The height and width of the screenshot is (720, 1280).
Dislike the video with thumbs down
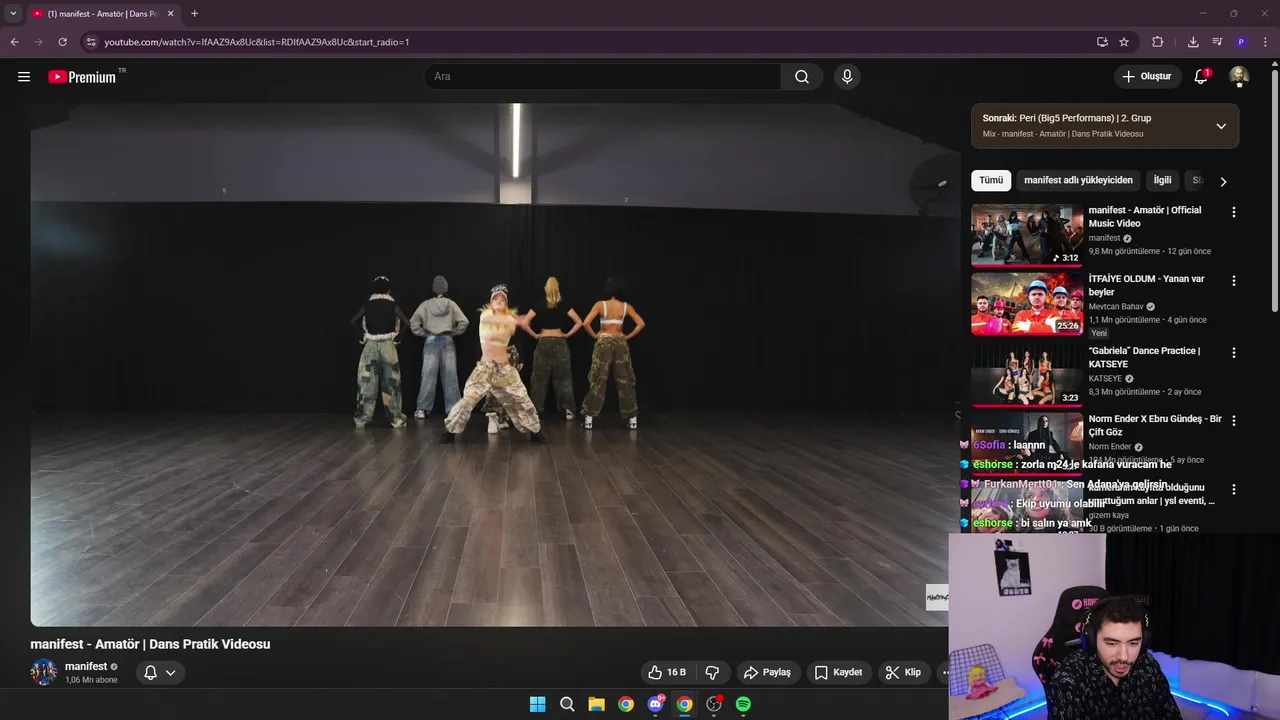[712, 672]
